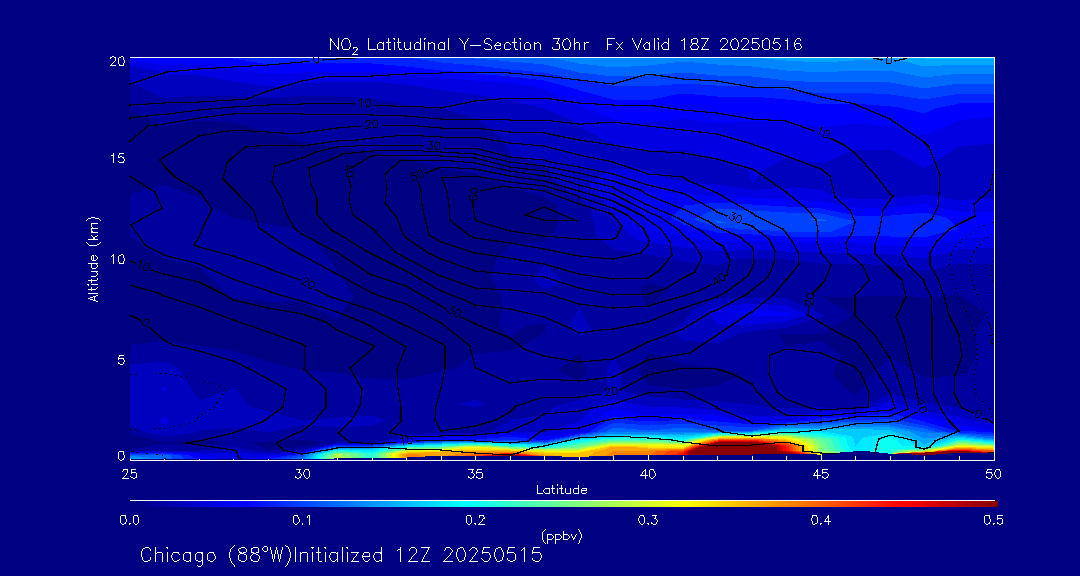This screenshot has width=1080, height=576.
Task: Select latitude axis tick label "25"
Action: pyautogui.click(x=129, y=474)
